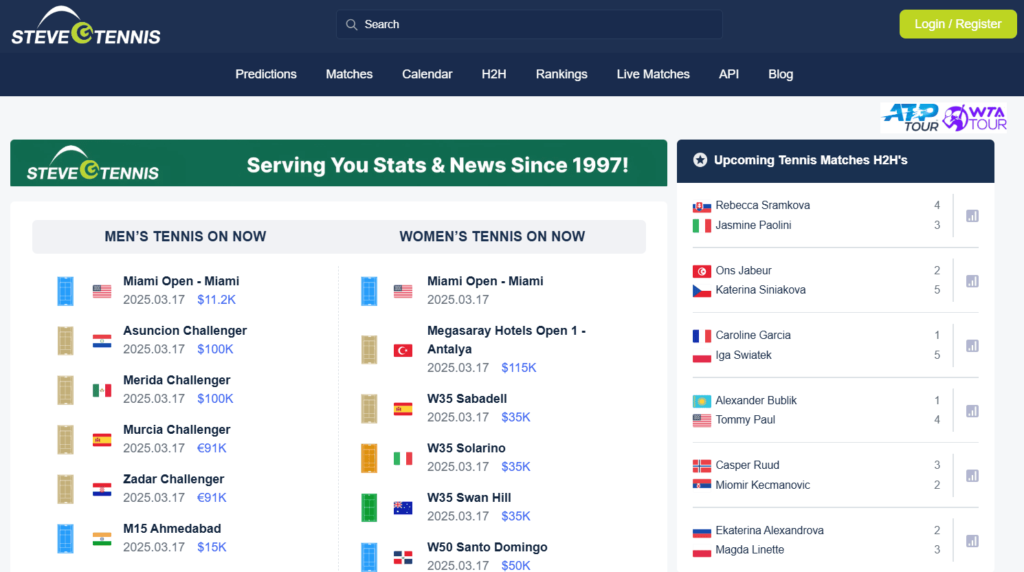Screen dimensions: 1024x572
Task: Click player name Iga Swiatek
Action: (x=743, y=355)
